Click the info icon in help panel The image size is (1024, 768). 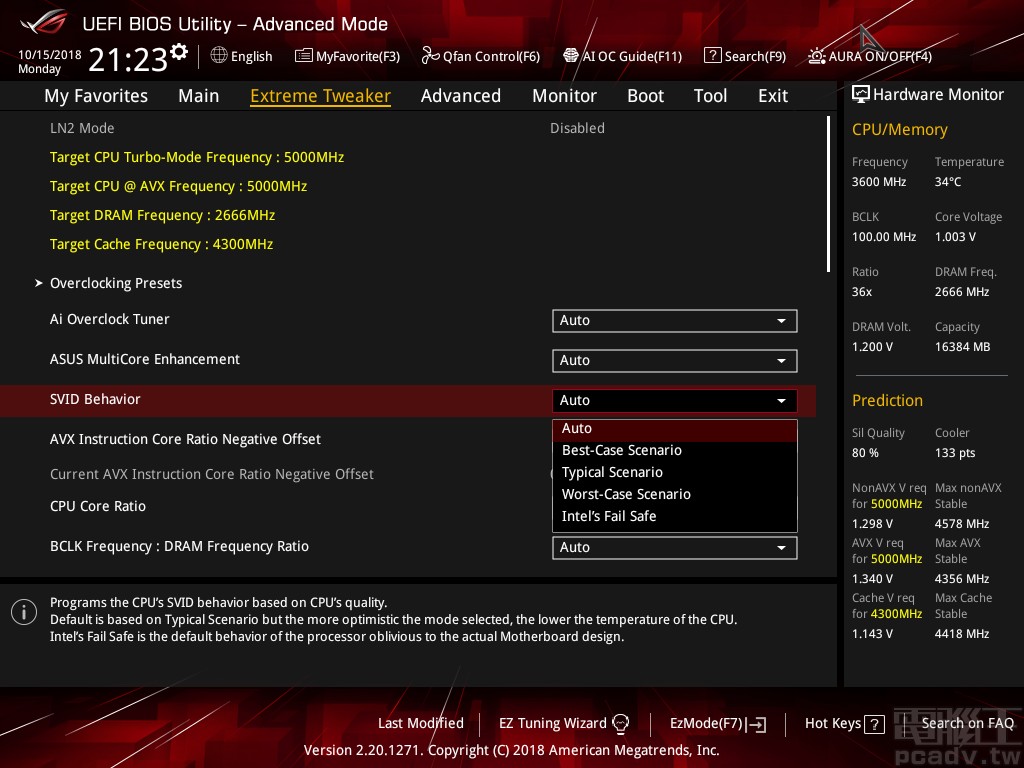click(x=24, y=612)
